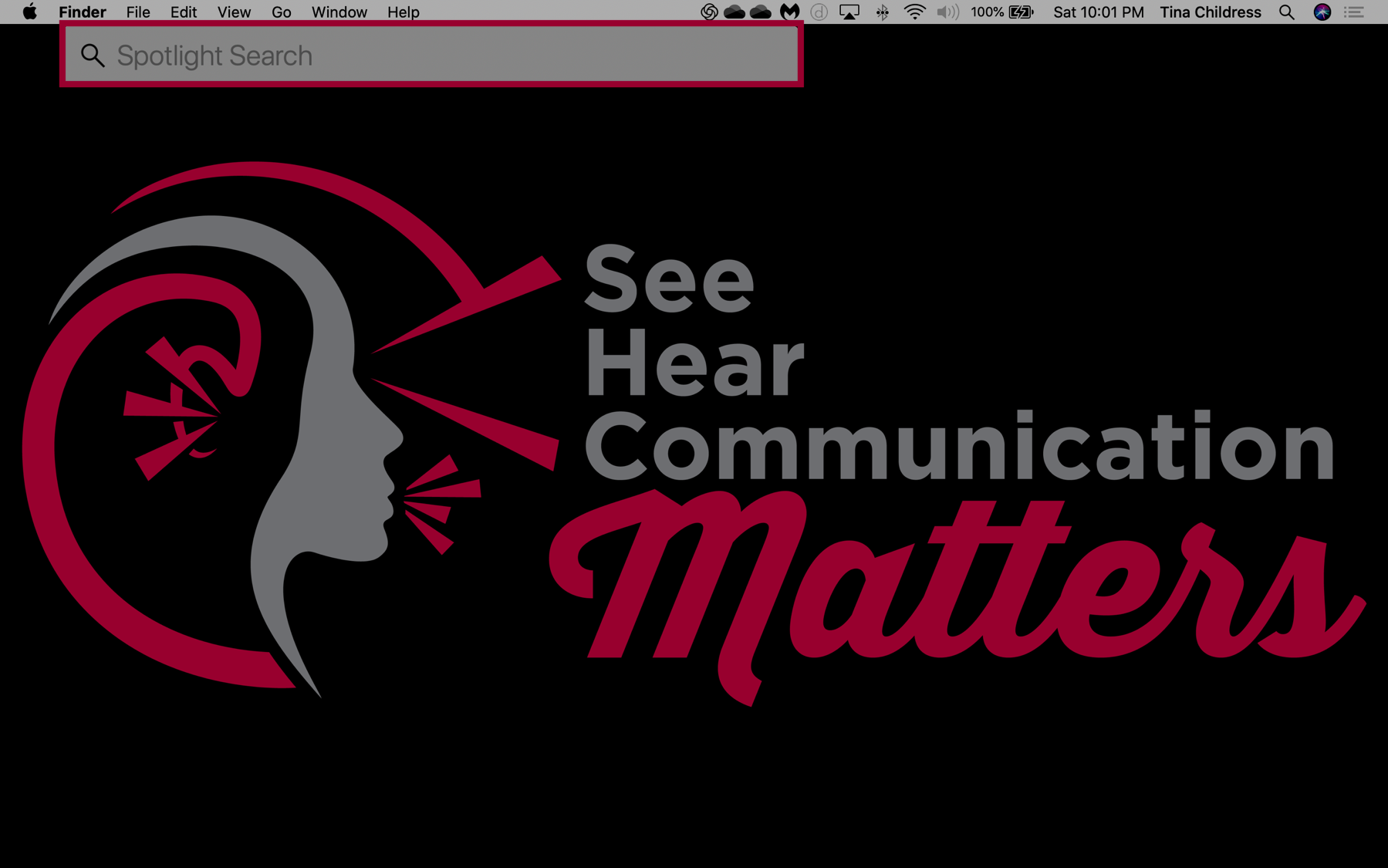
Task: Click the spiral icon in the menu bar
Action: 708,12
